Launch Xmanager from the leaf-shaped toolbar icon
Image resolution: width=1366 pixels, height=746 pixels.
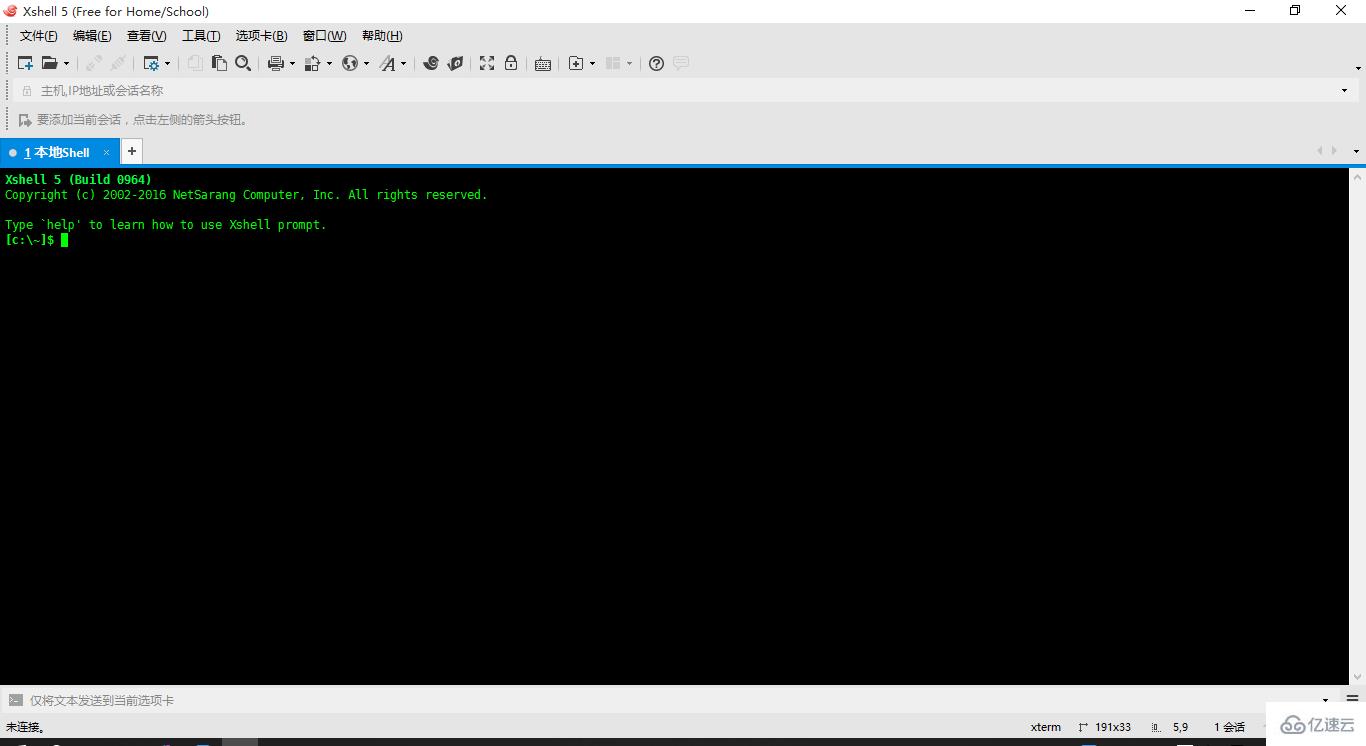pyautogui.click(x=455, y=63)
